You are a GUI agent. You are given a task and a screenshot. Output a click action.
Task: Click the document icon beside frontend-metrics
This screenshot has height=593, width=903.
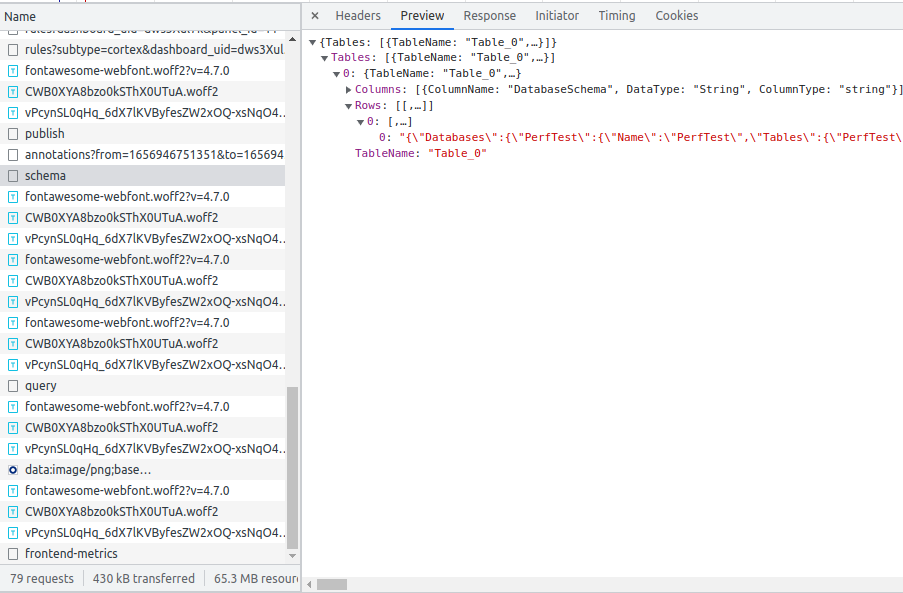12,553
